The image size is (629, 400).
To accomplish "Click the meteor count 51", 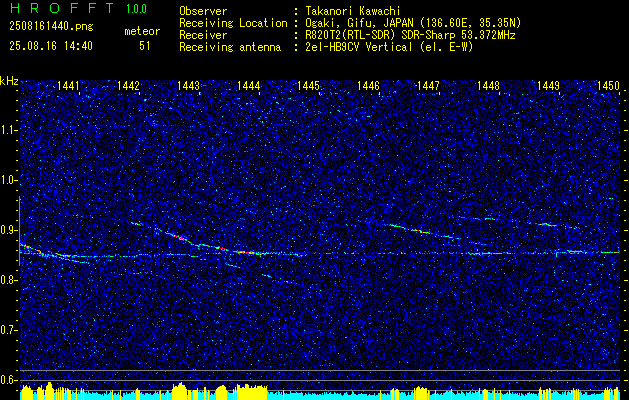I will point(145,46).
